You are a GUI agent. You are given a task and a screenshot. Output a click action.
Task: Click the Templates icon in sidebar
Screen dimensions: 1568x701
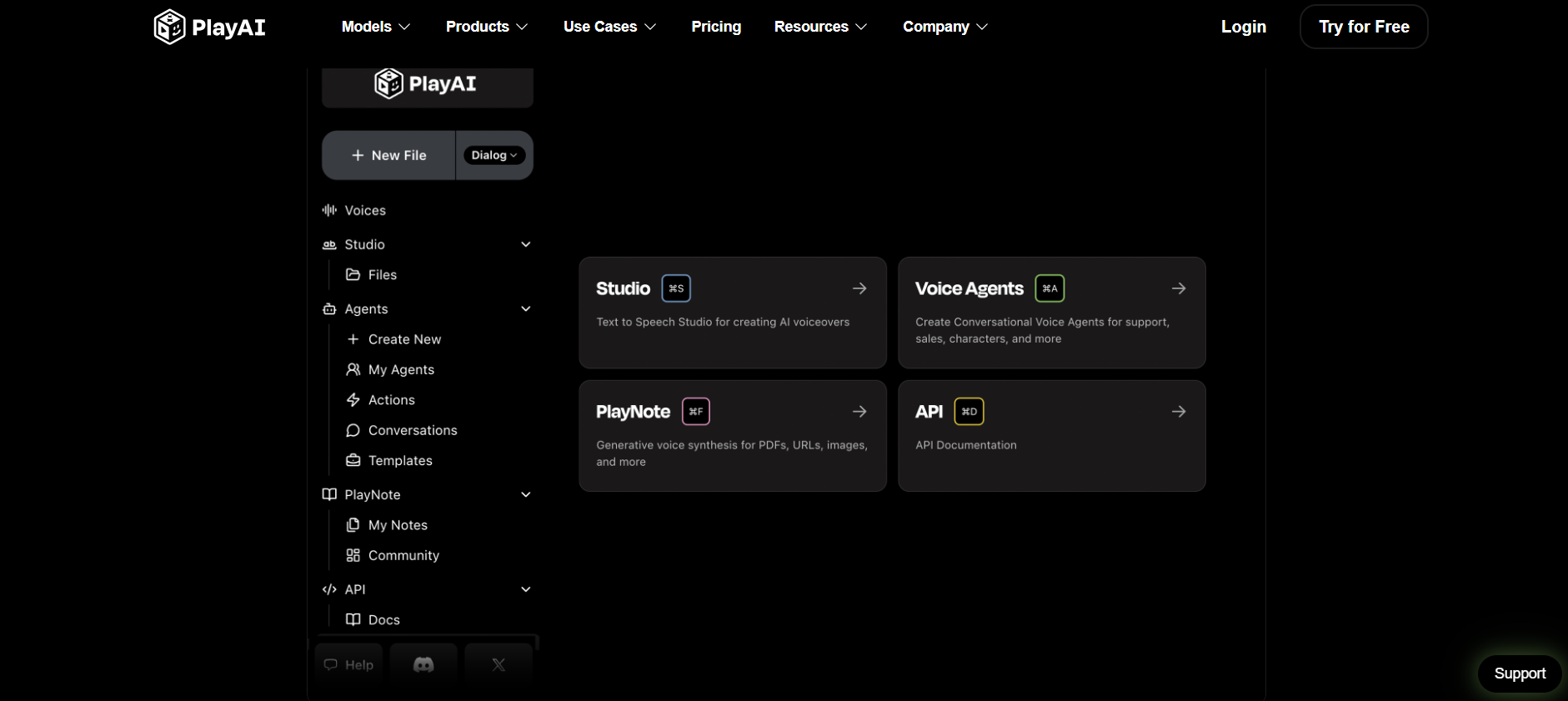coord(353,460)
